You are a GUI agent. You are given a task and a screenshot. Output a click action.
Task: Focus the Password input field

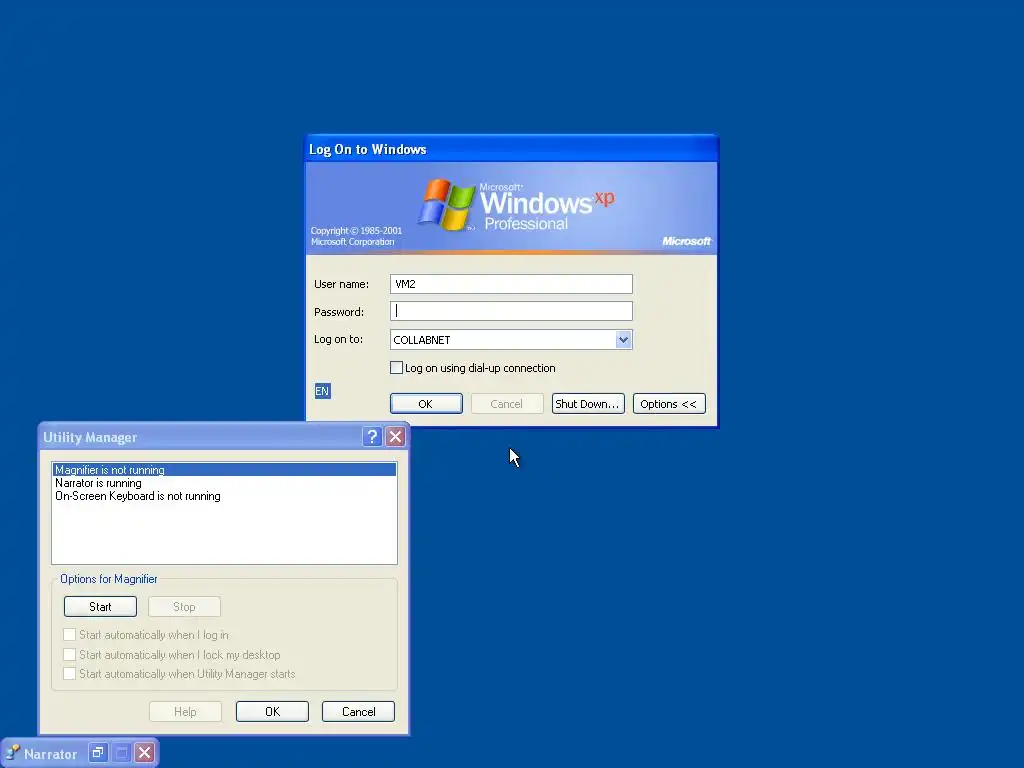511,312
